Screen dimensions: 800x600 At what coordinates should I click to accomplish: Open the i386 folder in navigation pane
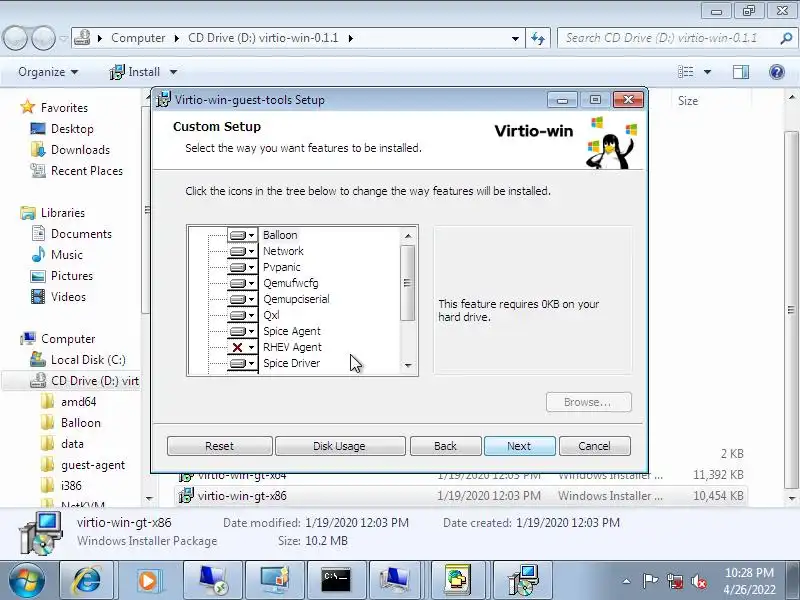click(x=71, y=485)
